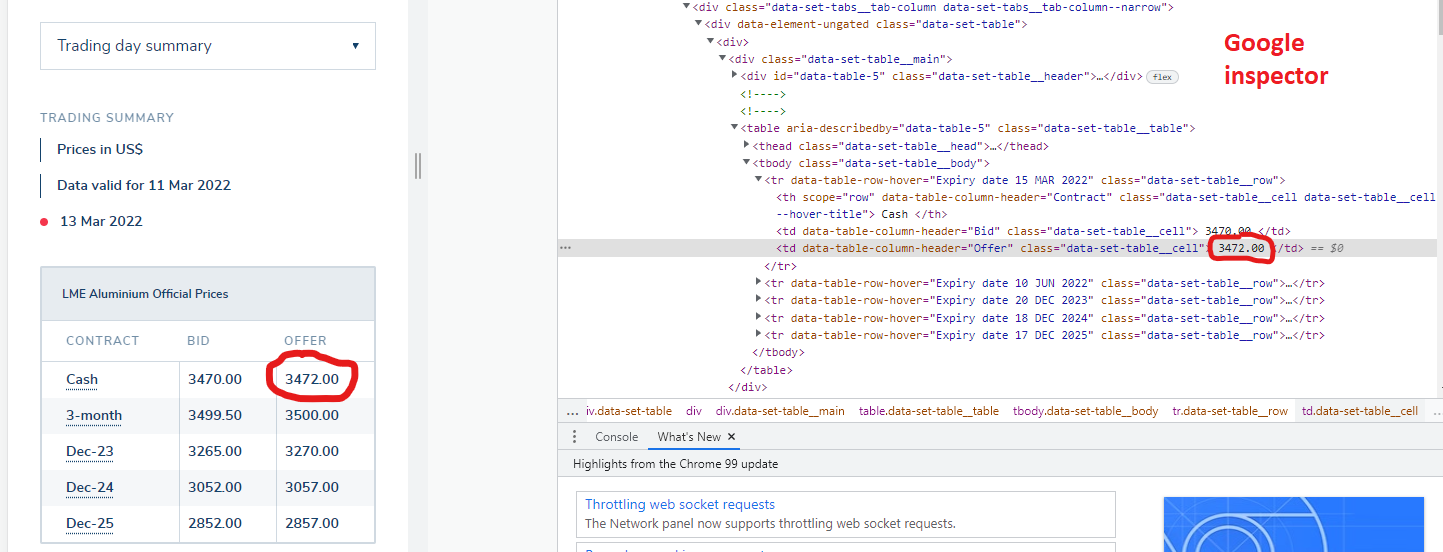Click the Dec-25 bid value 2852.00
Screen dimensions: 1443x552
214,524
